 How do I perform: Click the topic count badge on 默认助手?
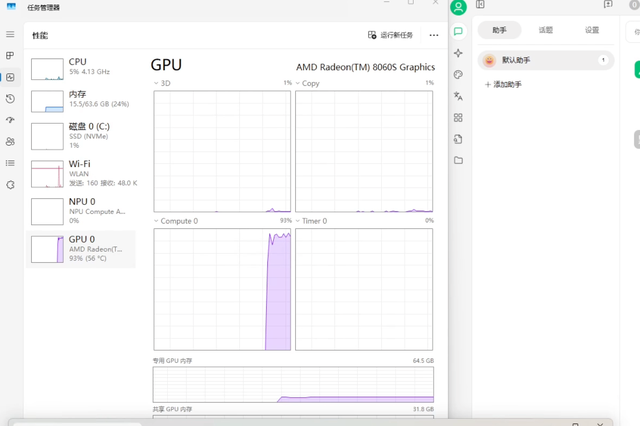pos(603,60)
